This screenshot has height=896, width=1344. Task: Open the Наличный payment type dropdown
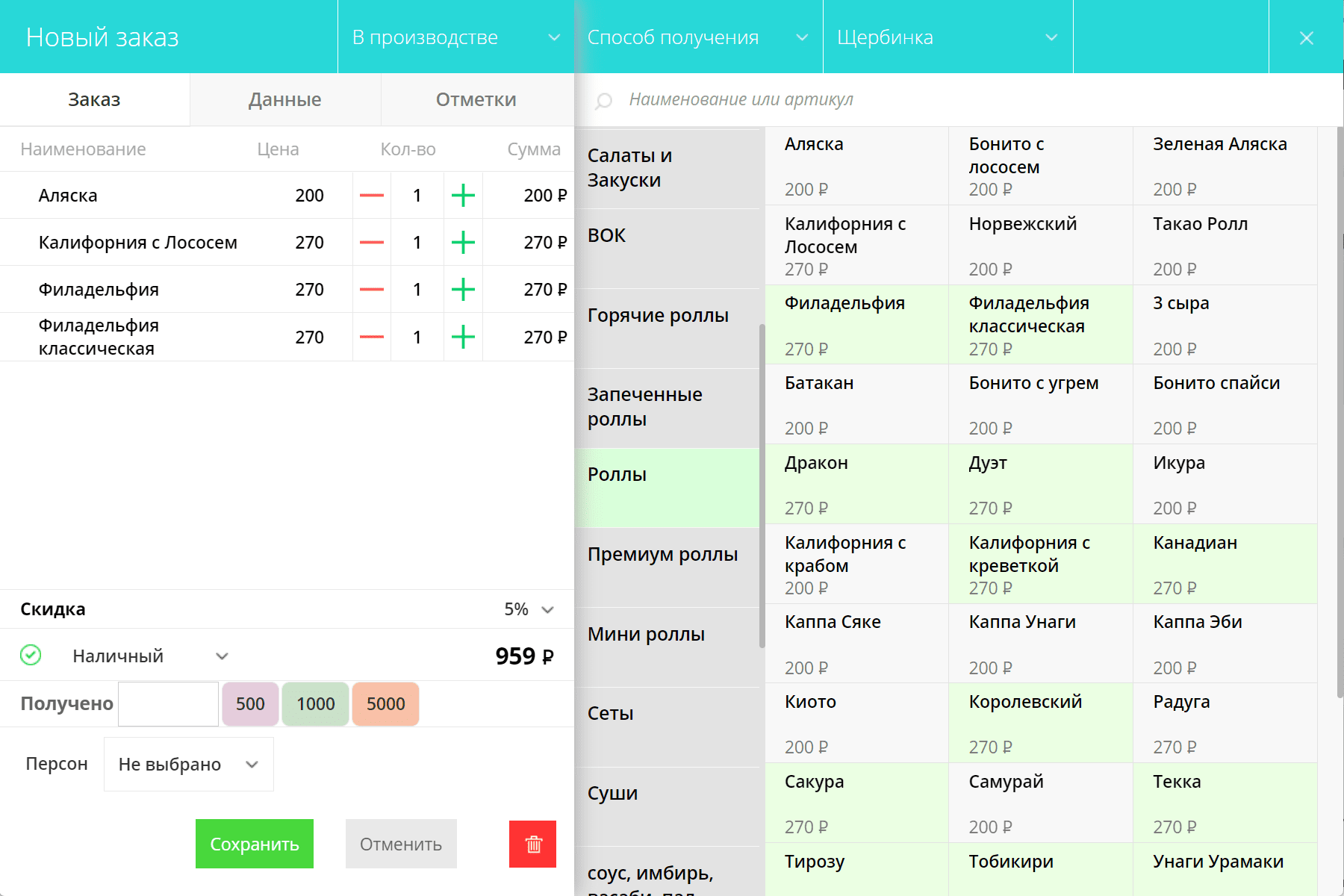[150, 656]
